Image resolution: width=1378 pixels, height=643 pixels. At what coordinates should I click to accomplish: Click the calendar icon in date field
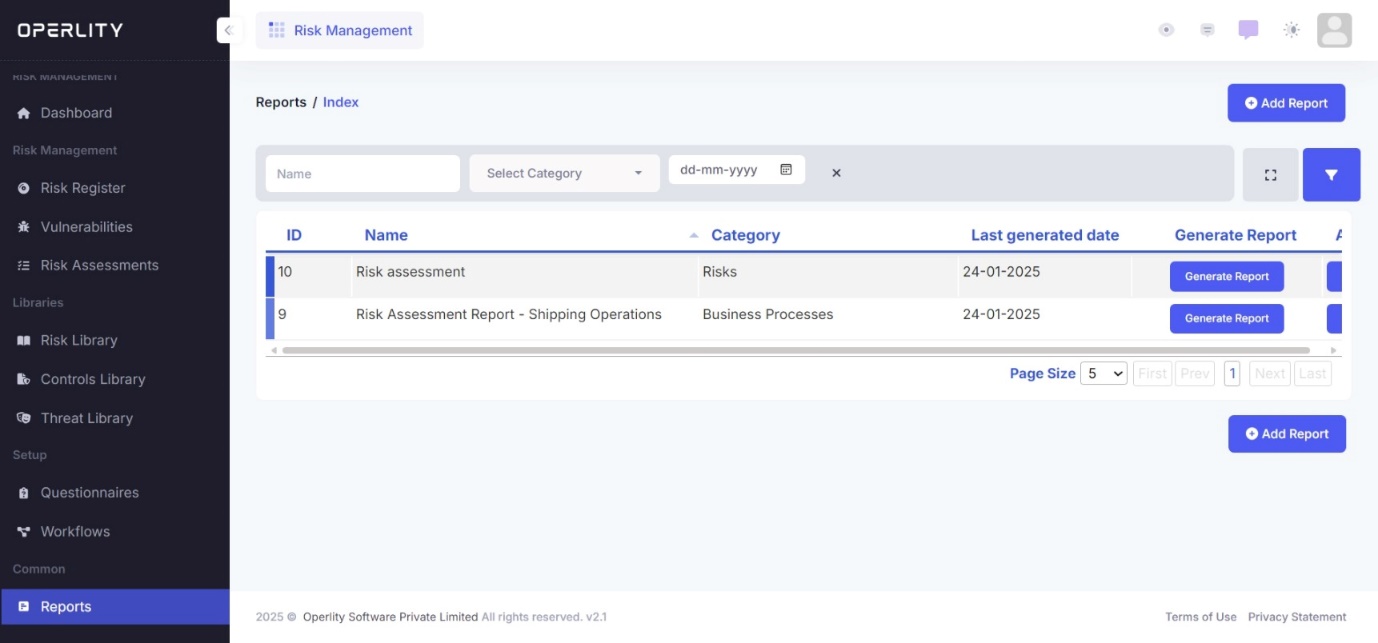[786, 170]
